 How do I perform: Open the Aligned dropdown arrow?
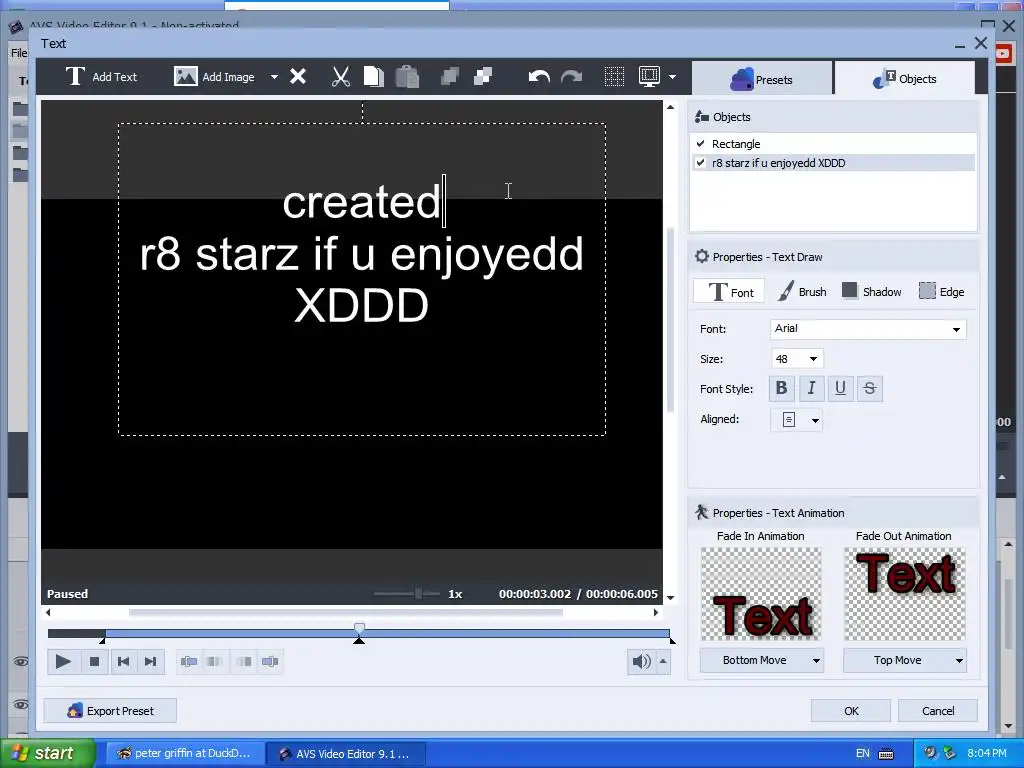pos(815,420)
